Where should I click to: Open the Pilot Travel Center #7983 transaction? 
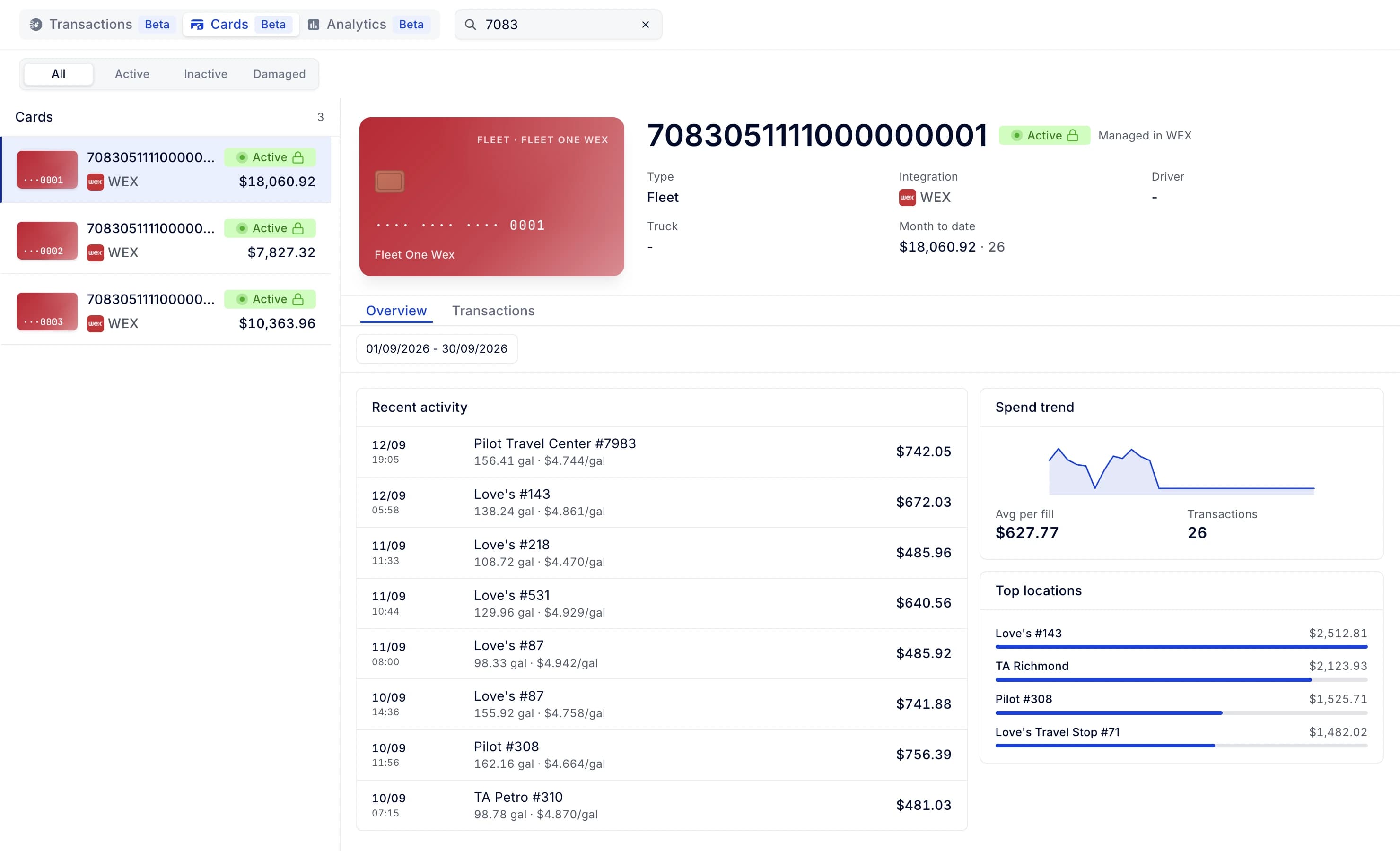[661, 452]
